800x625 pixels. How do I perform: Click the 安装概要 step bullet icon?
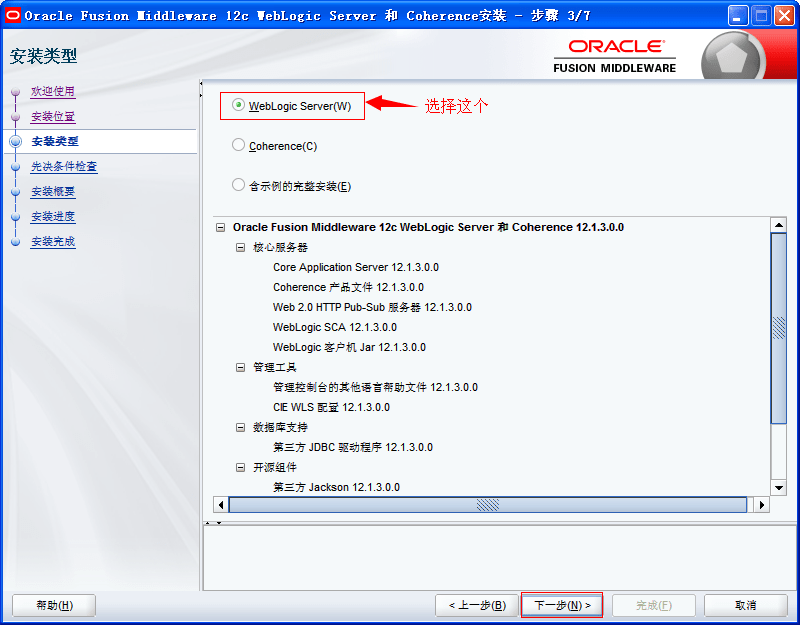(x=15, y=192)
